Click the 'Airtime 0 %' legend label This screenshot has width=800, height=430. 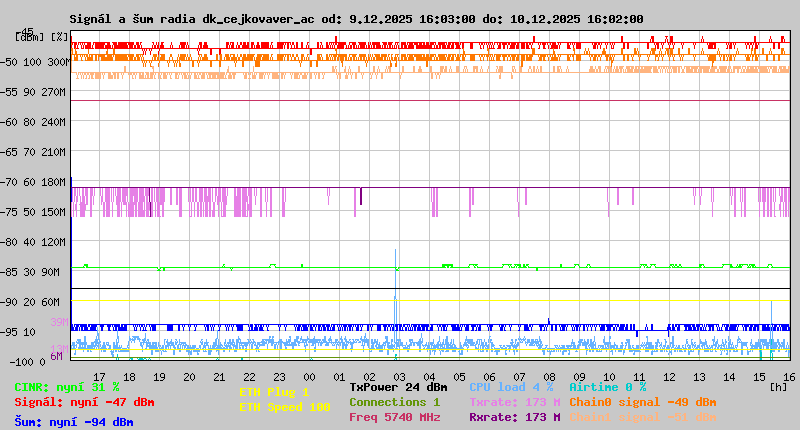(x=608, y=387)
